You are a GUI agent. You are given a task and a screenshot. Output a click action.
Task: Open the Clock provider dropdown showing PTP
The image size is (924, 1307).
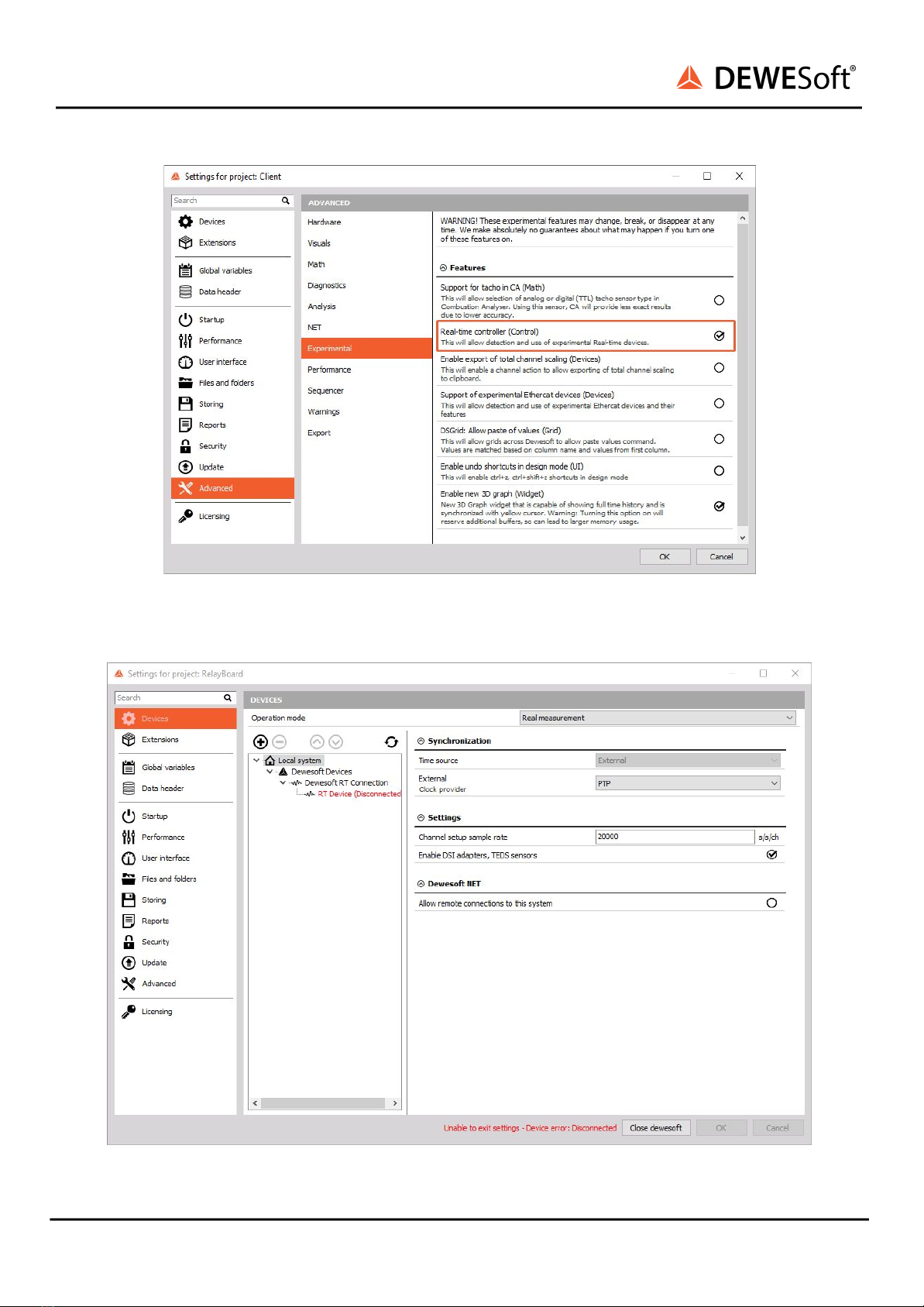[688, 783]
